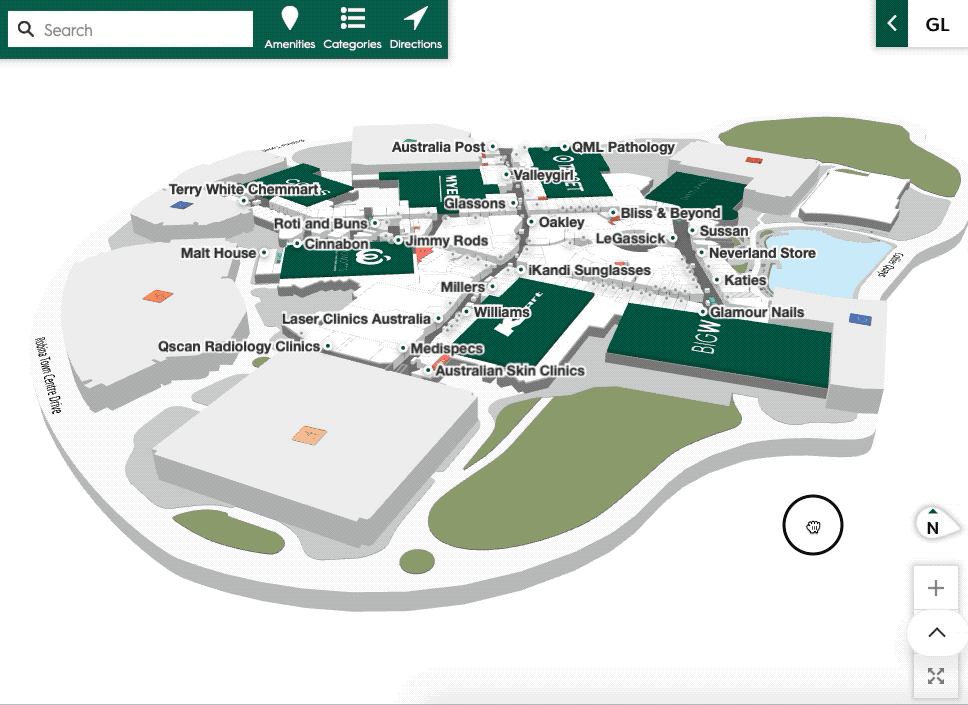This screenshot has width=968, height=705.
Task: Select the Qscan Radiology Clinics label
Action: [x=239, y=346]
